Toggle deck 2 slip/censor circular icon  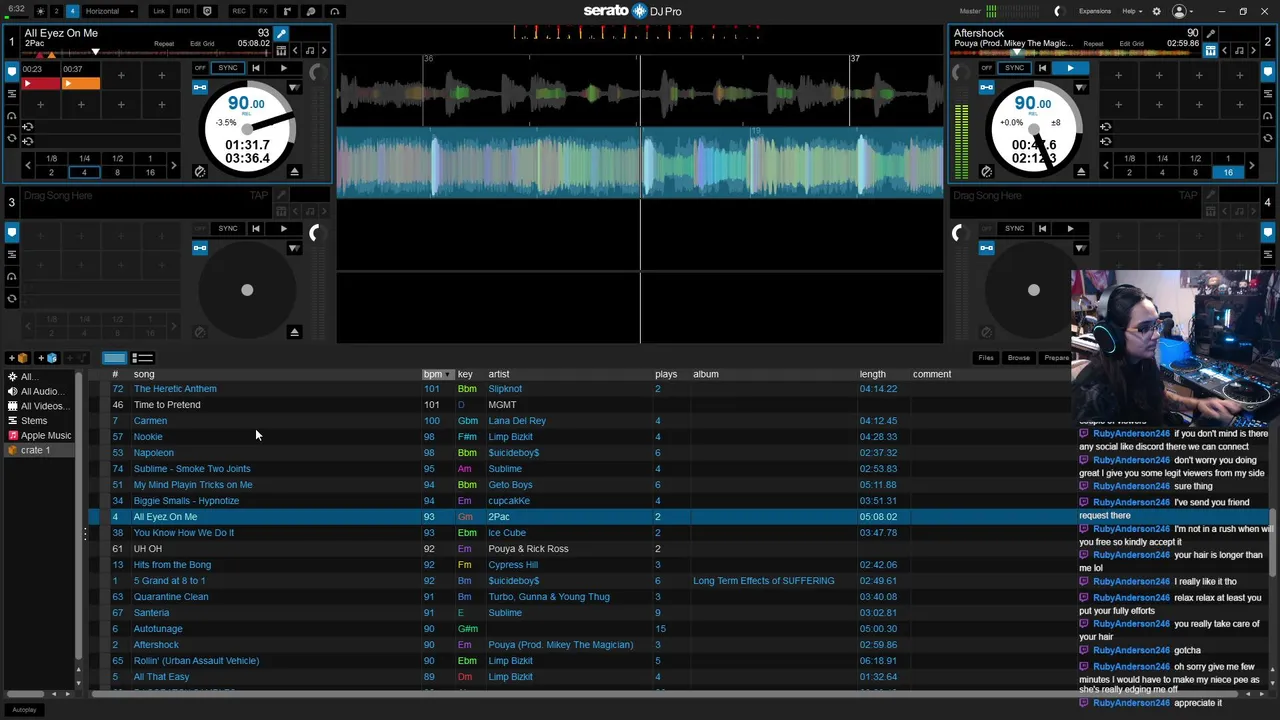click(x=987, y=172)
